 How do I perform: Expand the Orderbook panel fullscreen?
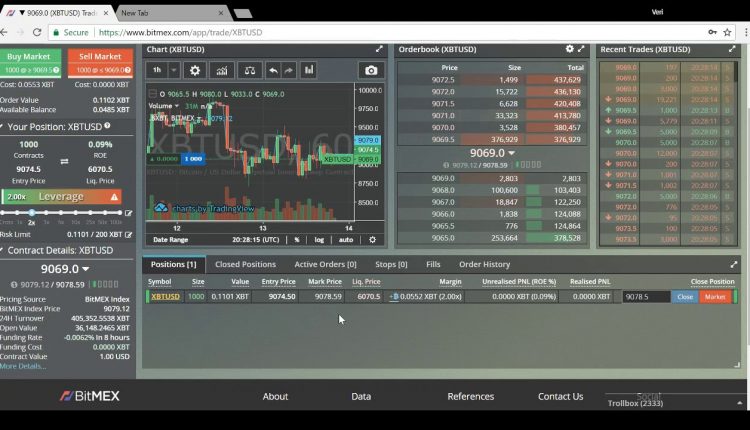(581, 49)
